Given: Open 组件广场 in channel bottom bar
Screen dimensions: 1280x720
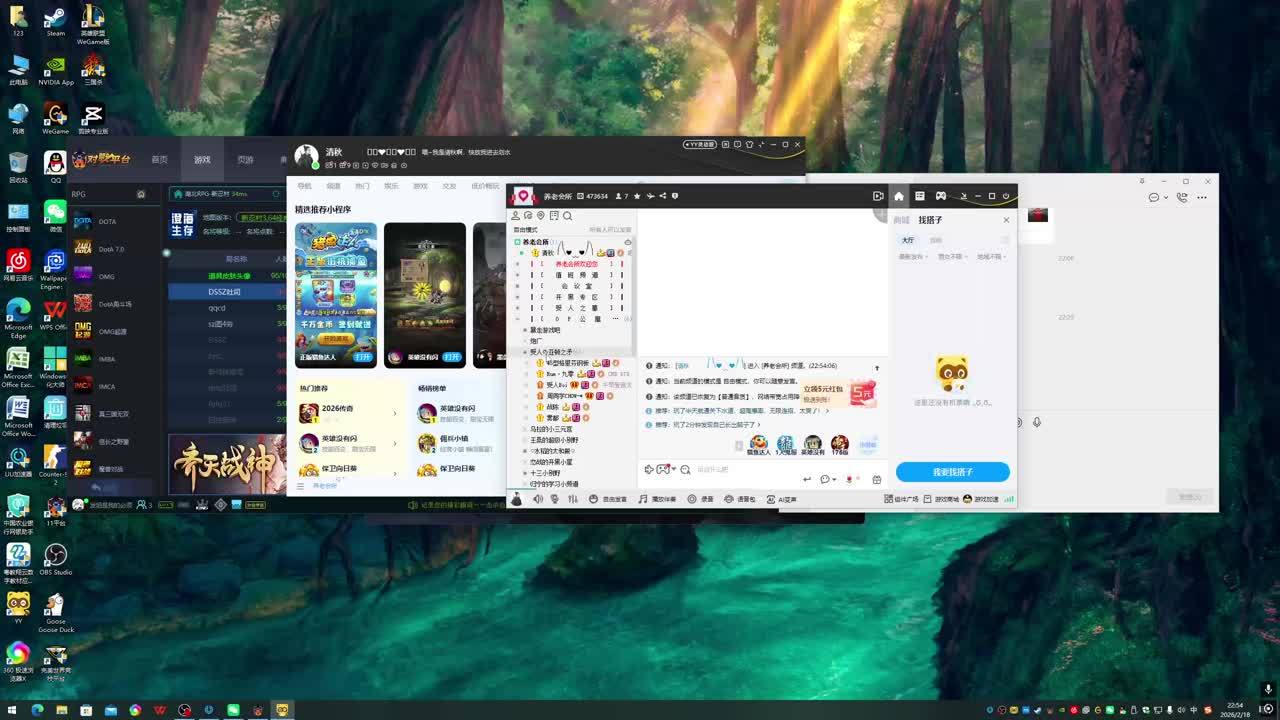Looking at the screenshot, I should point(901,499).
